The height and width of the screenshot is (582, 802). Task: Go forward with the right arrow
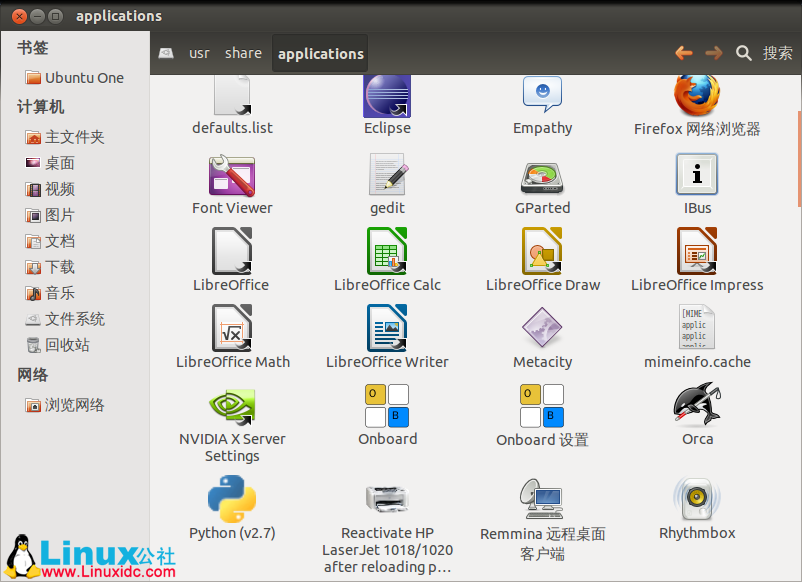[714, 53]
